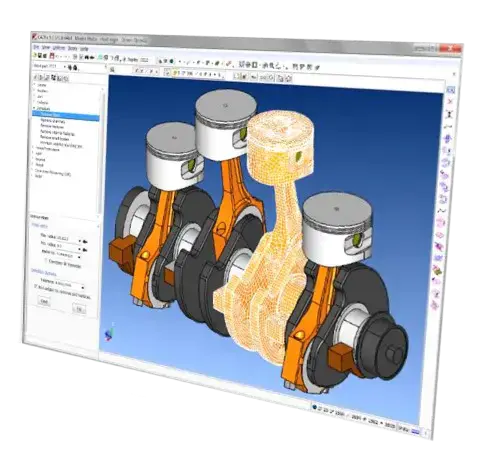Toggle the blue status indicator in status bar
The image size is (483, 469).
coord(314,407)
